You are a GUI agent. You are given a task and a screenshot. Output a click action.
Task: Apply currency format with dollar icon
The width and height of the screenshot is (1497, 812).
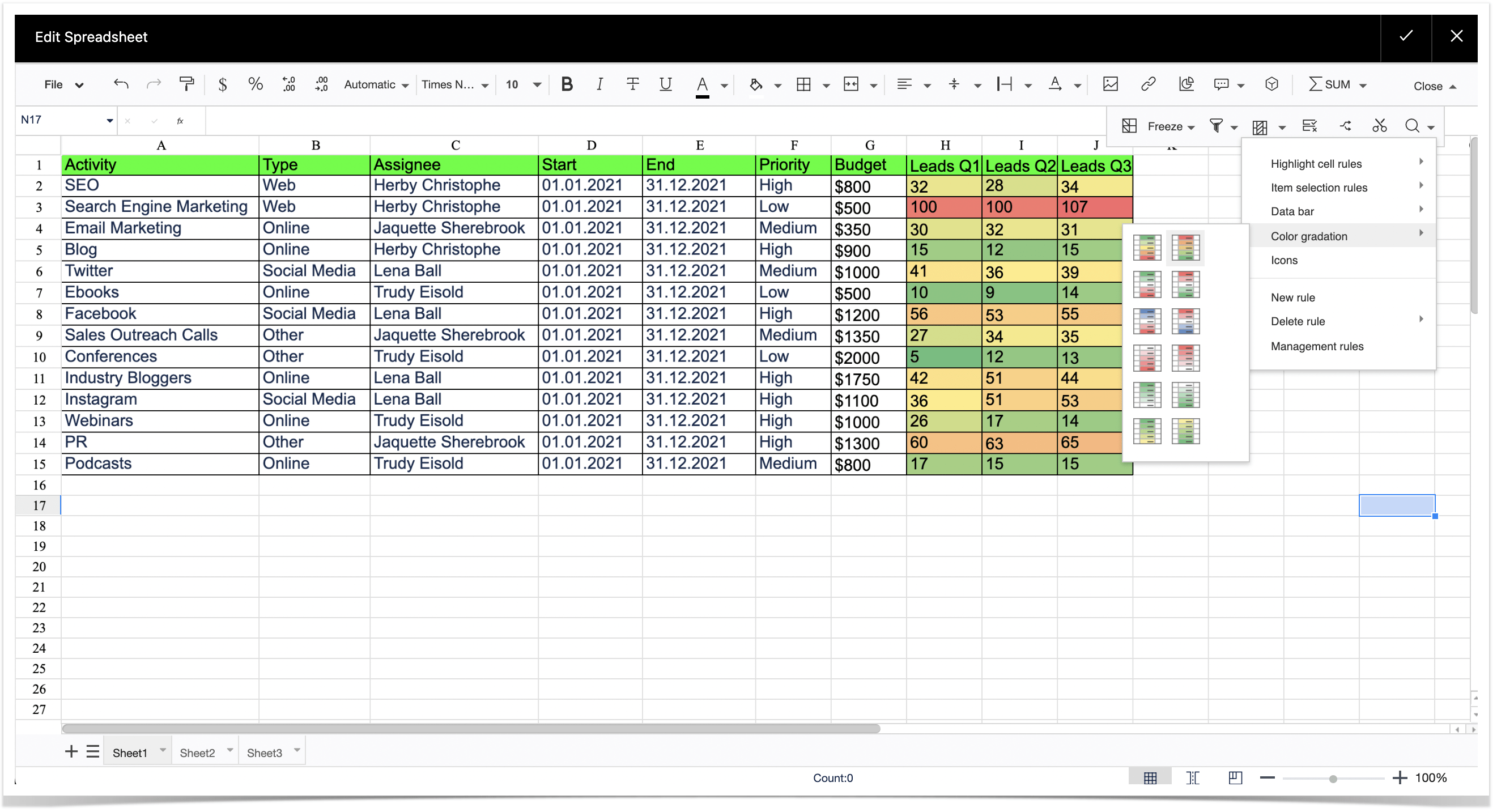point(222,85)
